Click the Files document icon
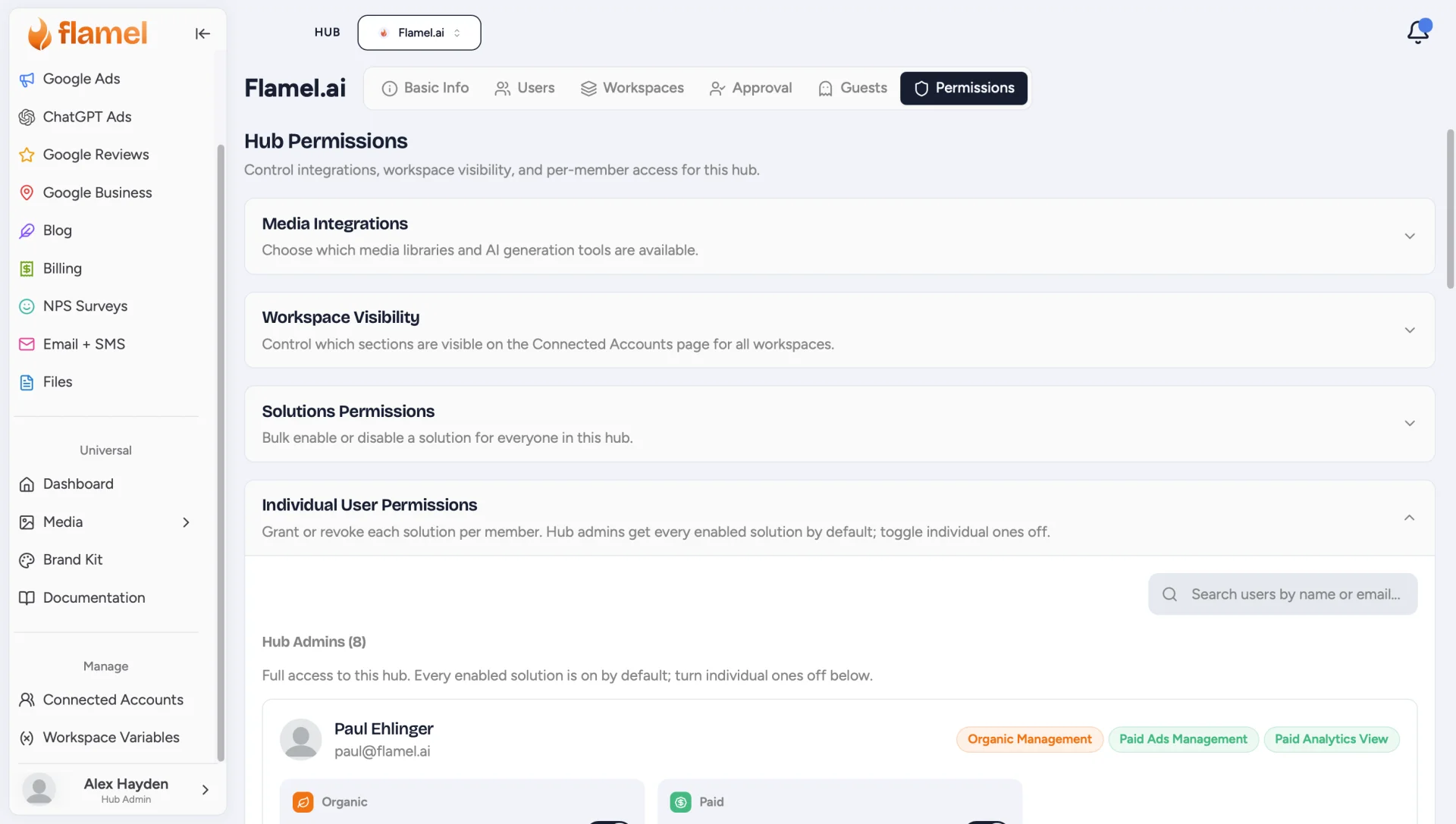 [x=27, y=382]
